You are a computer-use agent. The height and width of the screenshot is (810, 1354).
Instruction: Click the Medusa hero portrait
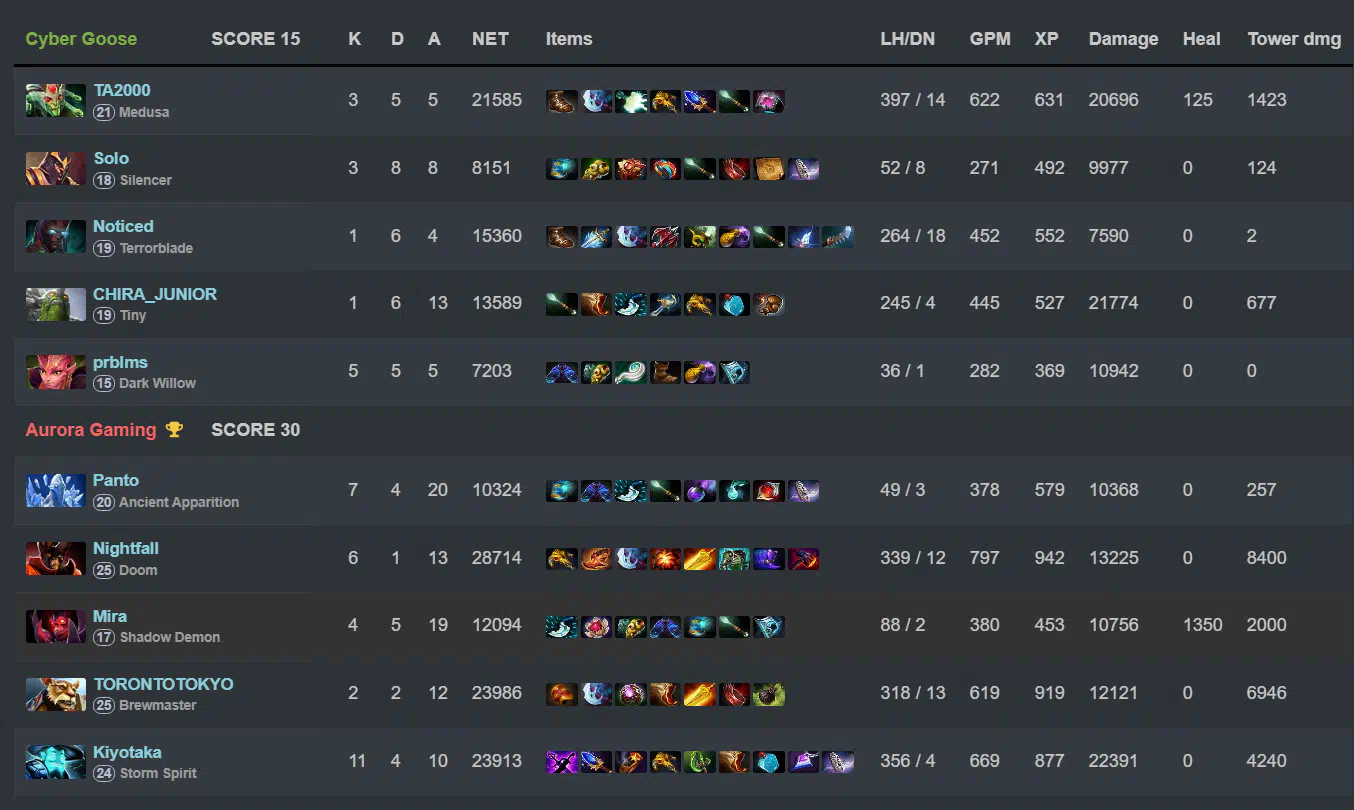coord(55,101)
